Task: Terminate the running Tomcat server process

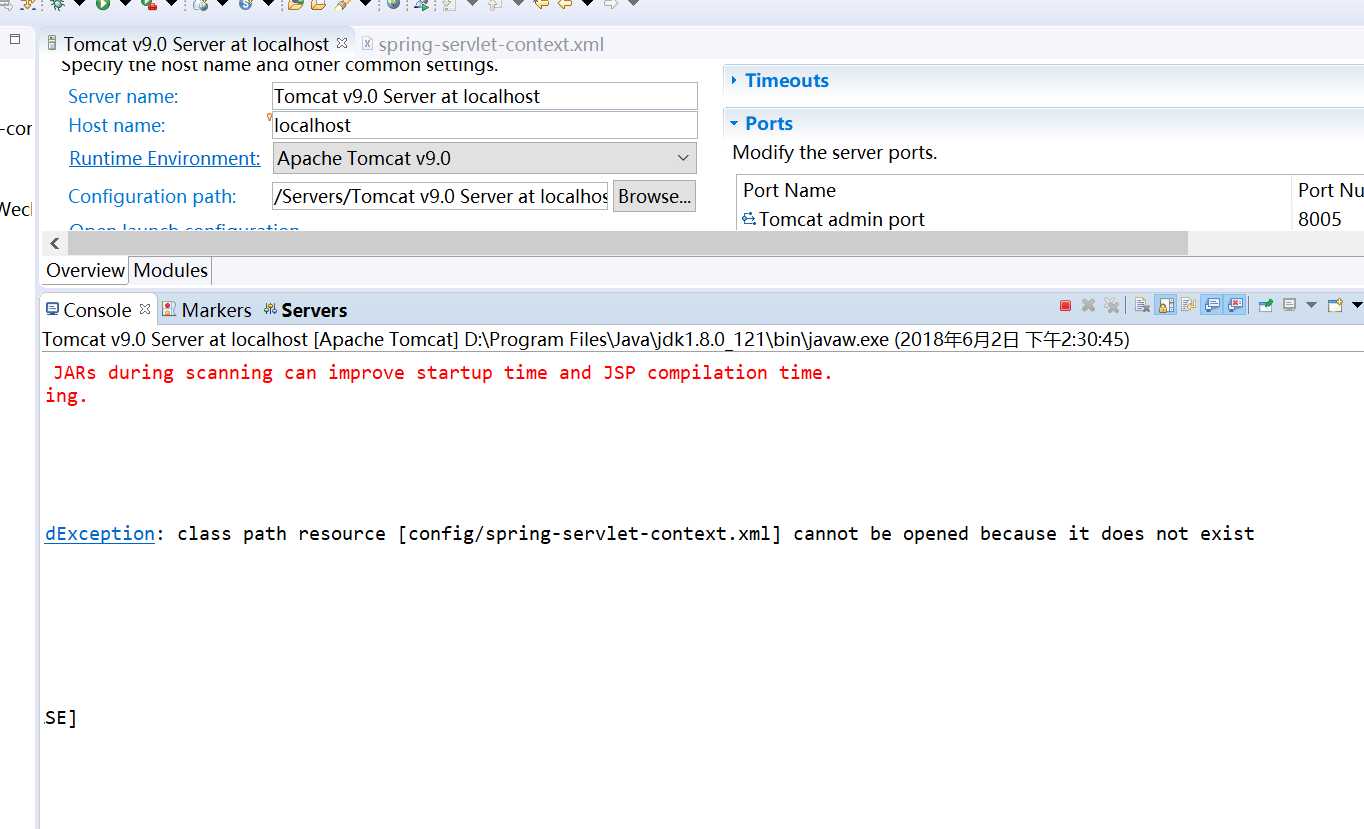Action: [1065, 306]
